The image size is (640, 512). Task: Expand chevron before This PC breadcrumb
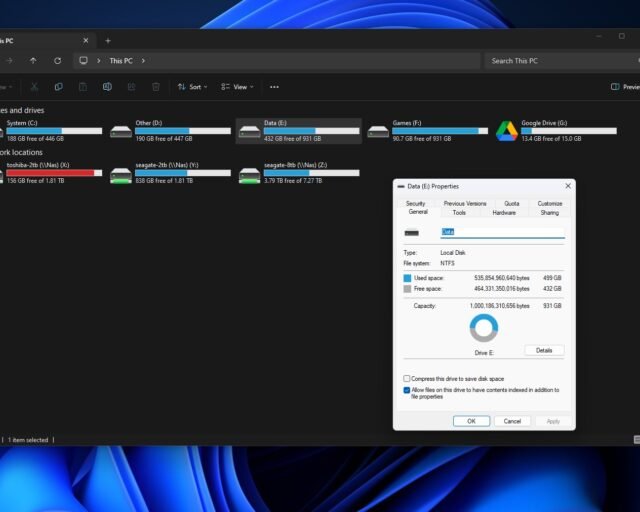pyautogui.click(x=99, y=61)
